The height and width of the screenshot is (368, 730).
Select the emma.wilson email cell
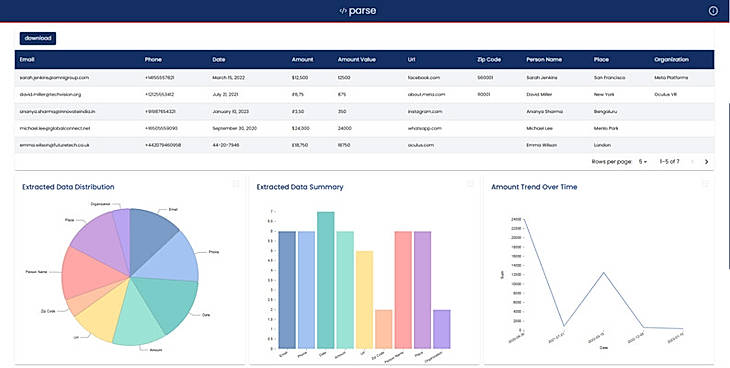(54, 145)
